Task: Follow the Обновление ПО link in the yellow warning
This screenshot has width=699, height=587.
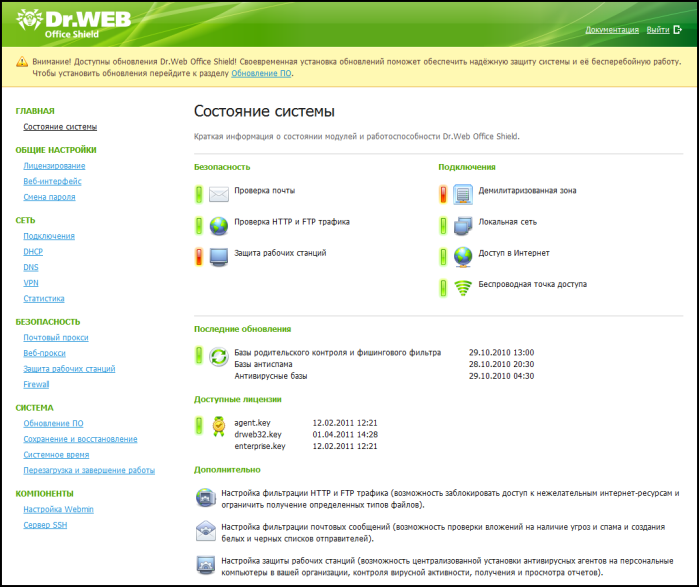Action: tap(261, 73)
